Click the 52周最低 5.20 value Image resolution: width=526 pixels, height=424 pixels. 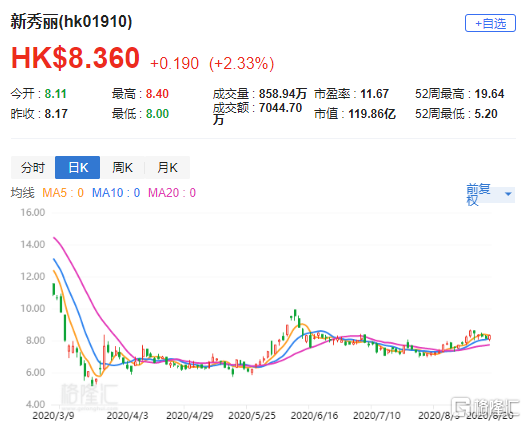(456, 114)
